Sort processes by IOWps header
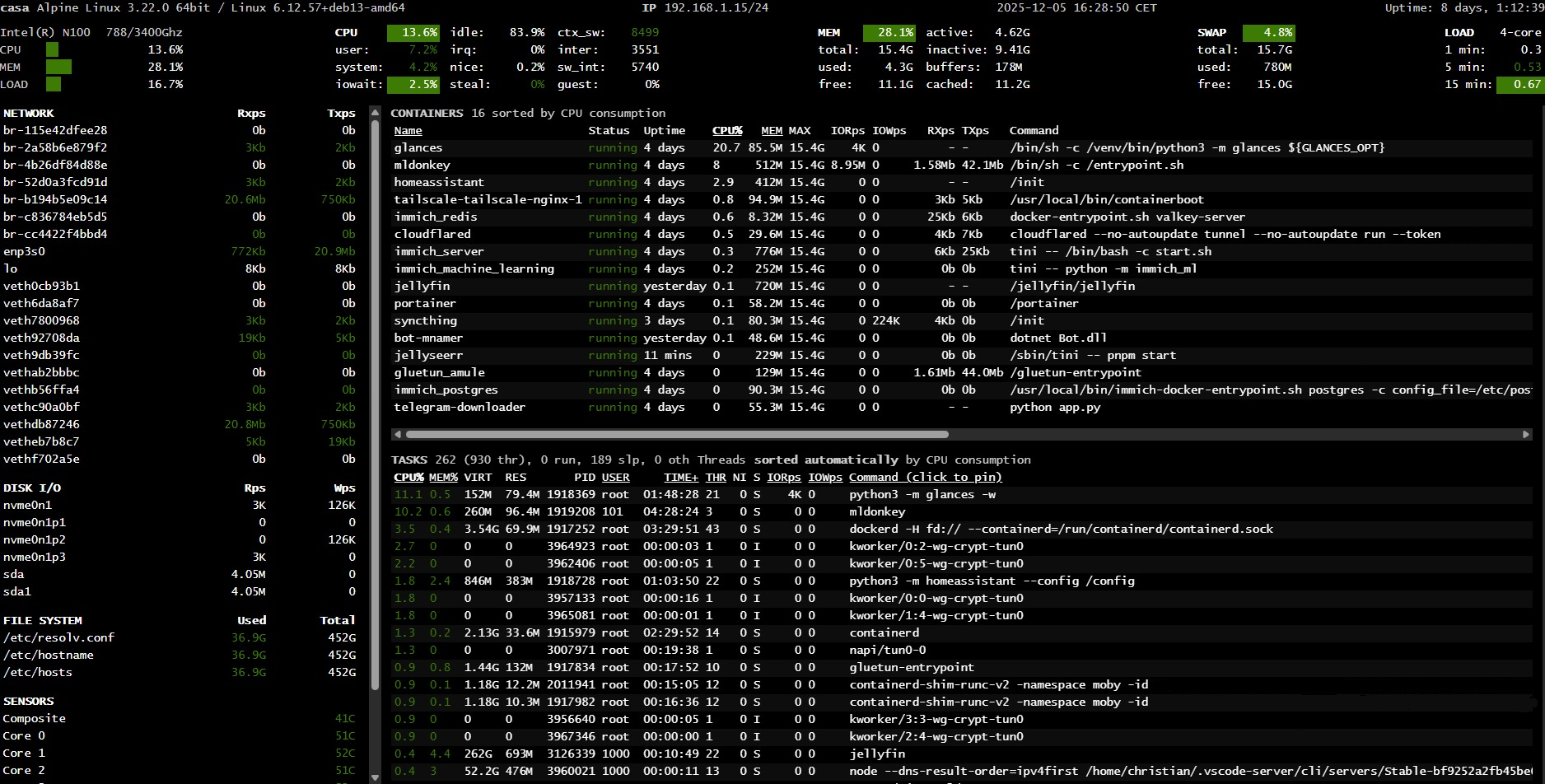The height and width of the screenshot is (784, 1545). point(825,478)
